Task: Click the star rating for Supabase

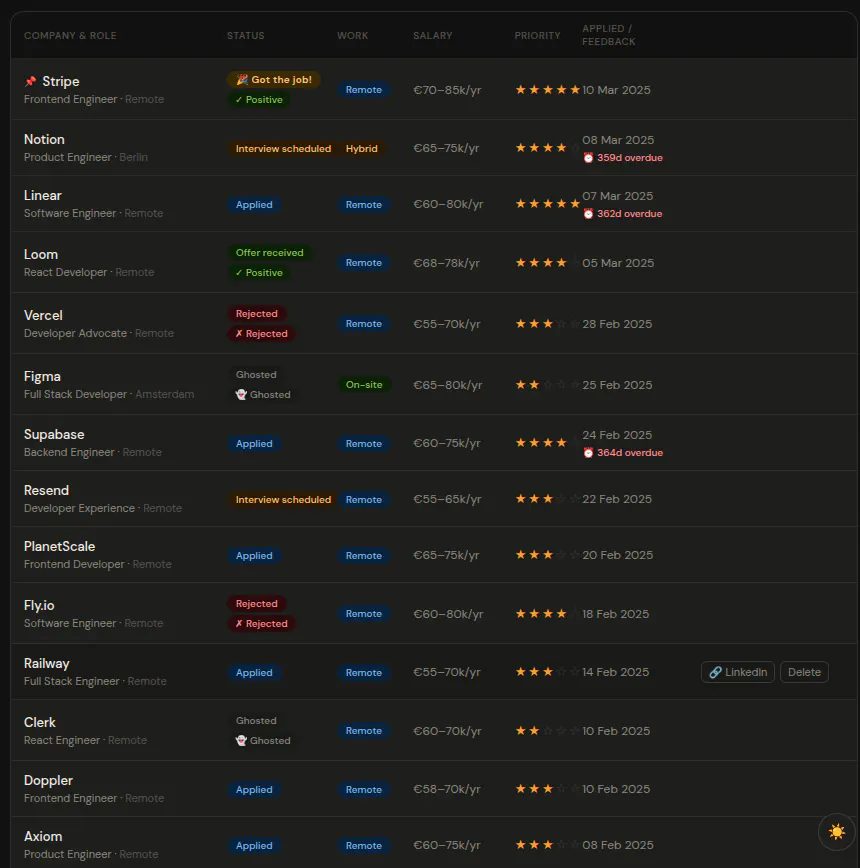Action: [x=547, y=443]
